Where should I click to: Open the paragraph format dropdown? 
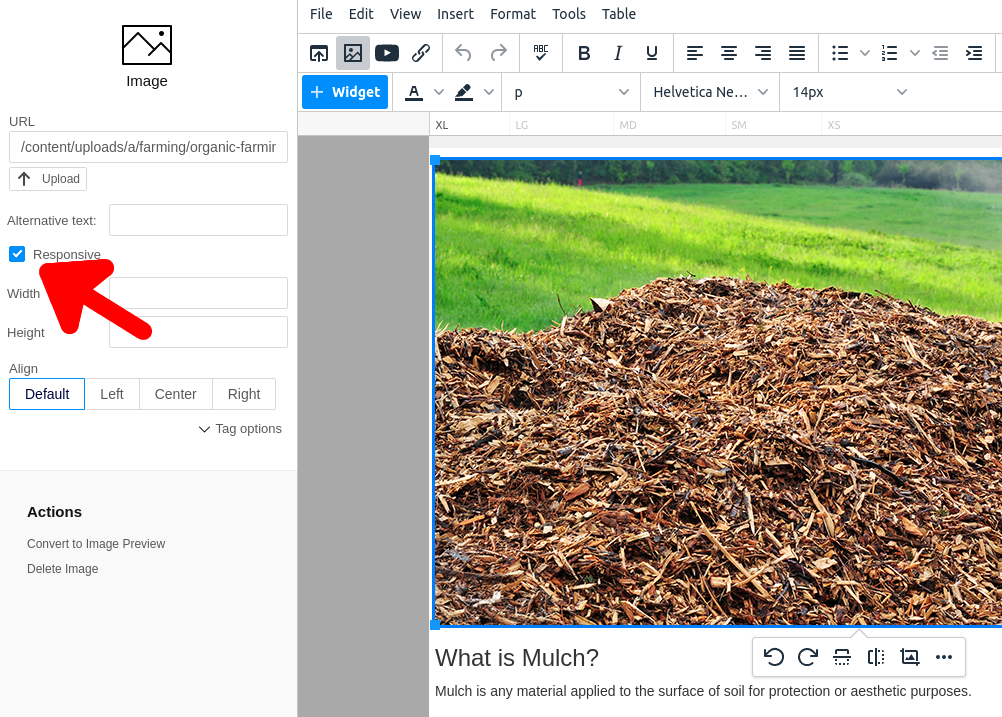click(571, 92)
